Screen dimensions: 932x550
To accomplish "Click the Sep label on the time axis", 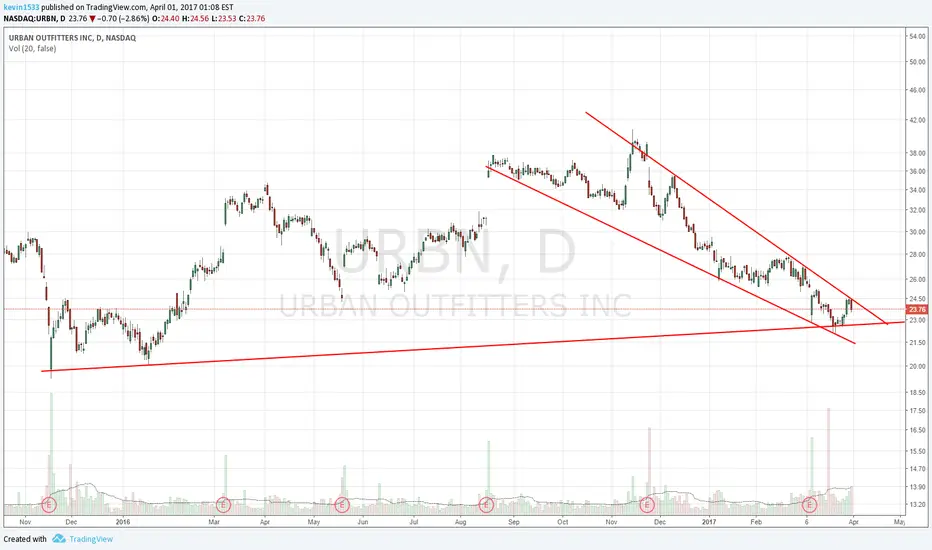I will click(514, 522).
